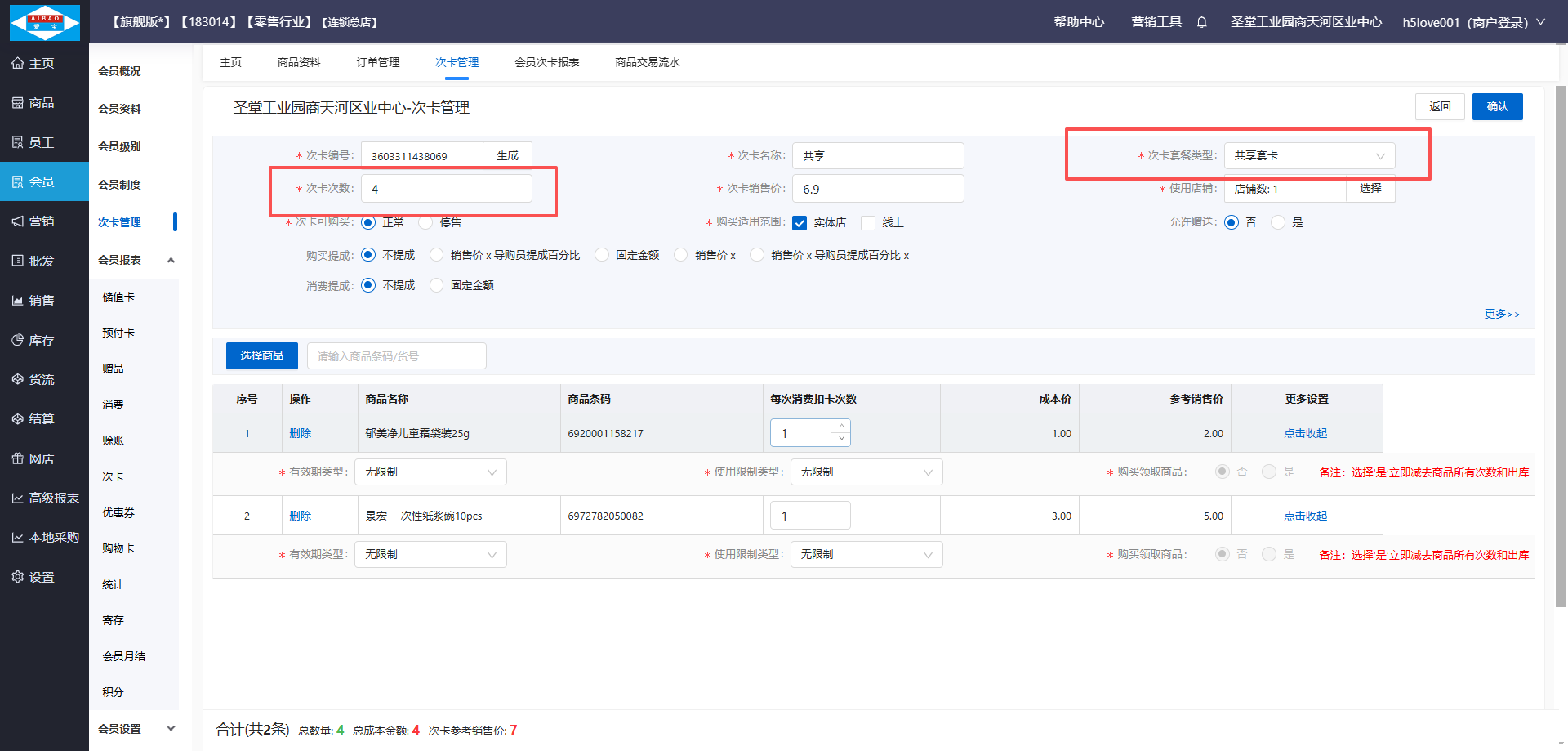
Task: Click the 营销 megaphone sidebar icon
Action: [x=18, y=221]
